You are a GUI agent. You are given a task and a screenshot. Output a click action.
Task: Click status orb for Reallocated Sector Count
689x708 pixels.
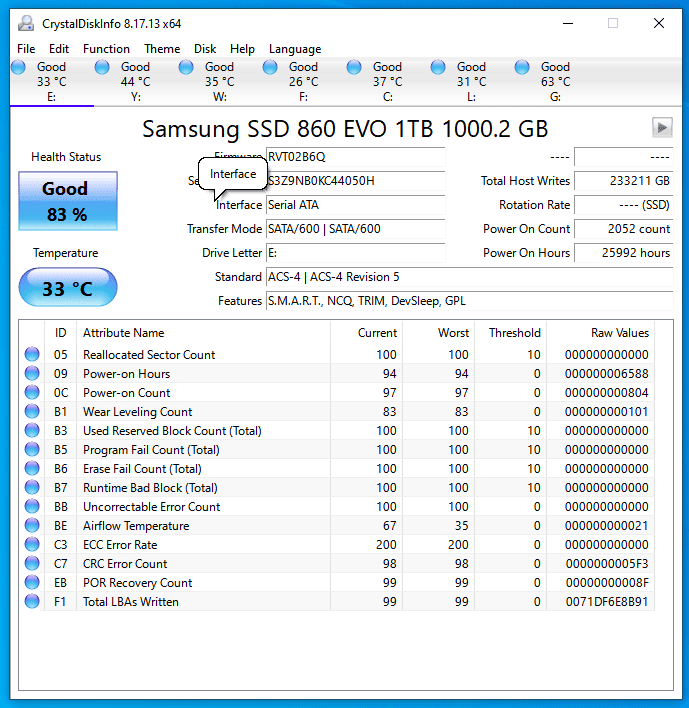32,354
